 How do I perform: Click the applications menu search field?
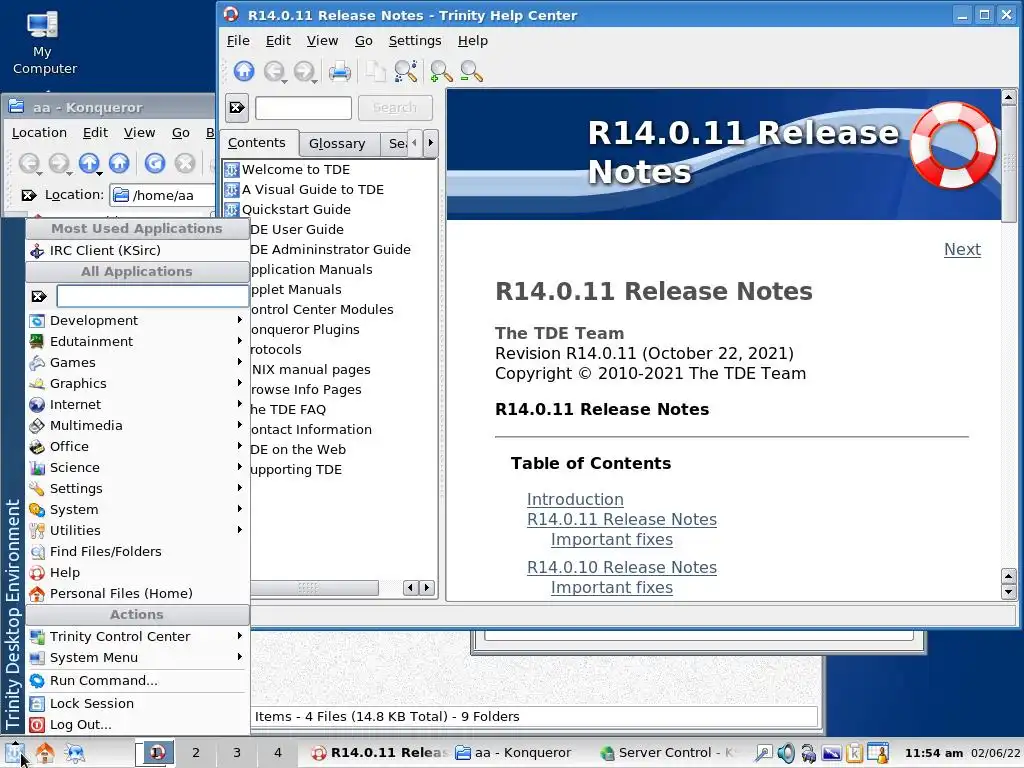[x=152, y=296]
